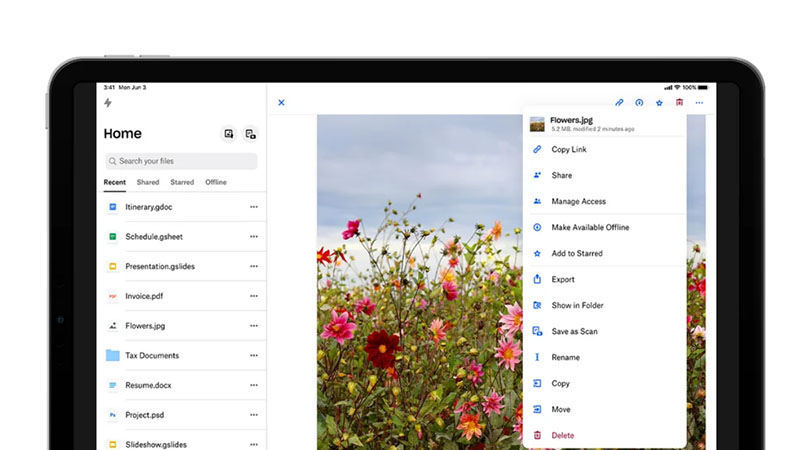Click the Search your files field
This screenshot has height=450, width=800.
click(181, 161)
